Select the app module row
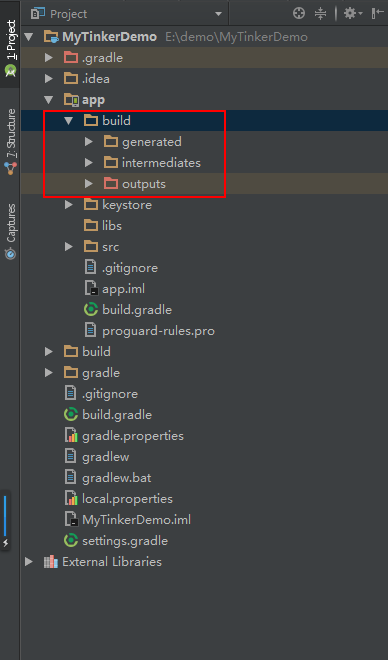 pos(204,100)
